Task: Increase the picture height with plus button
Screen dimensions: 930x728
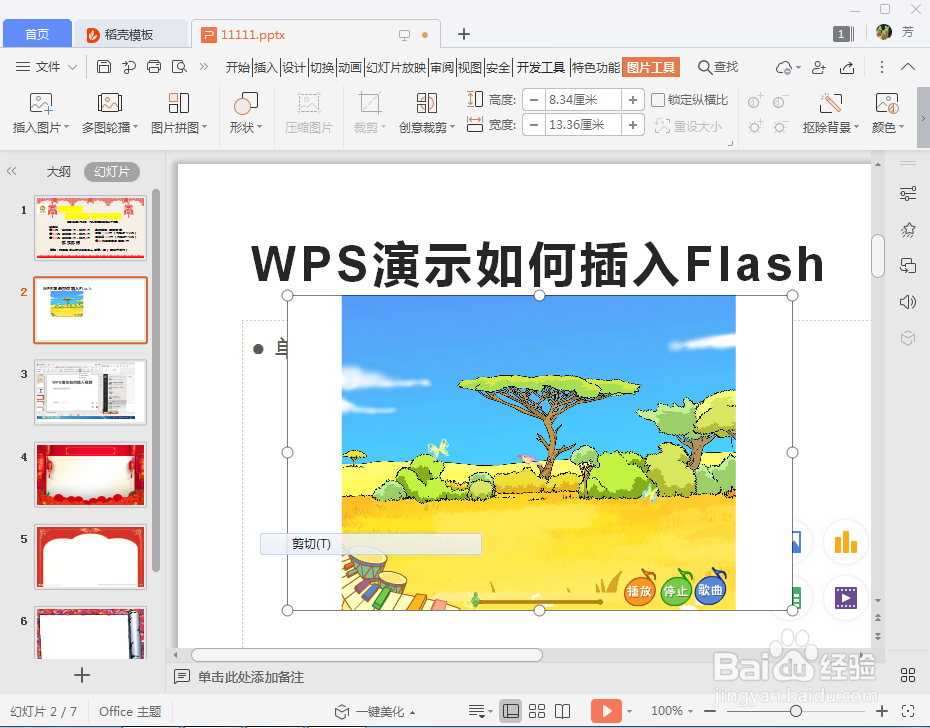Action: [x=633, y=100]
